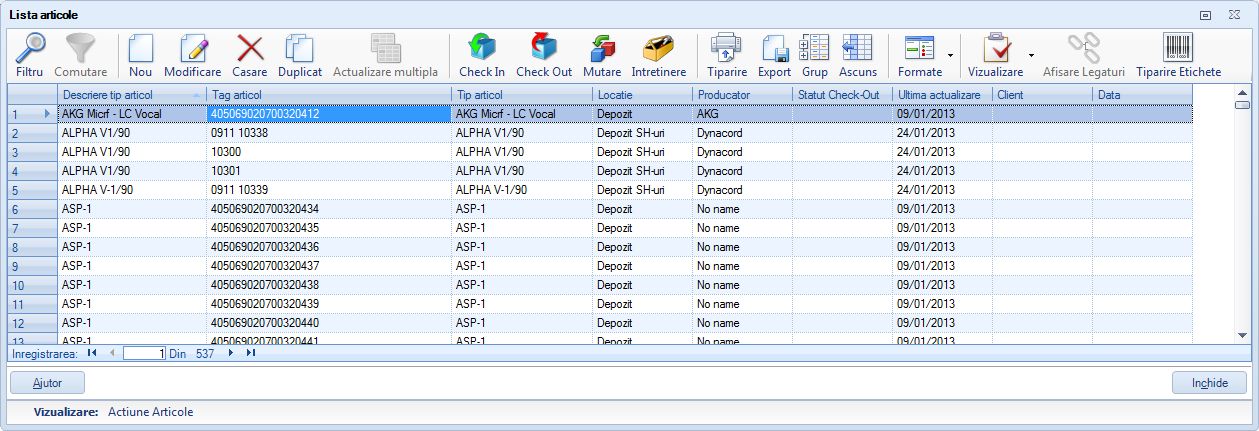Click the record number input field
The image size is (1259, 431).
coord(144,353)
